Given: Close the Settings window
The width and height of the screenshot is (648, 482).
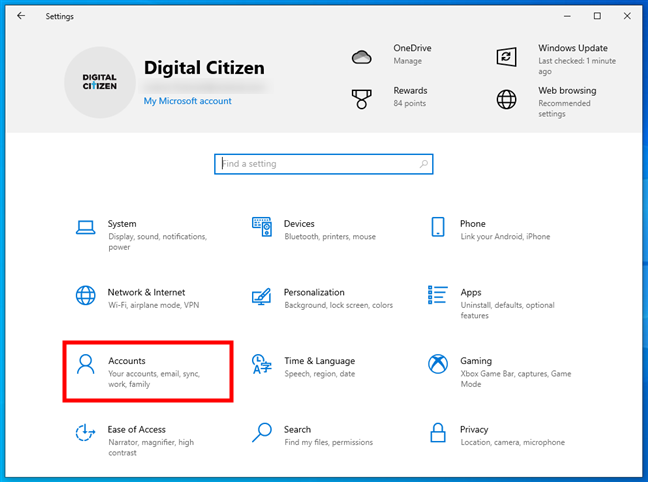Looking at the screenshot, I should (627, 16).
